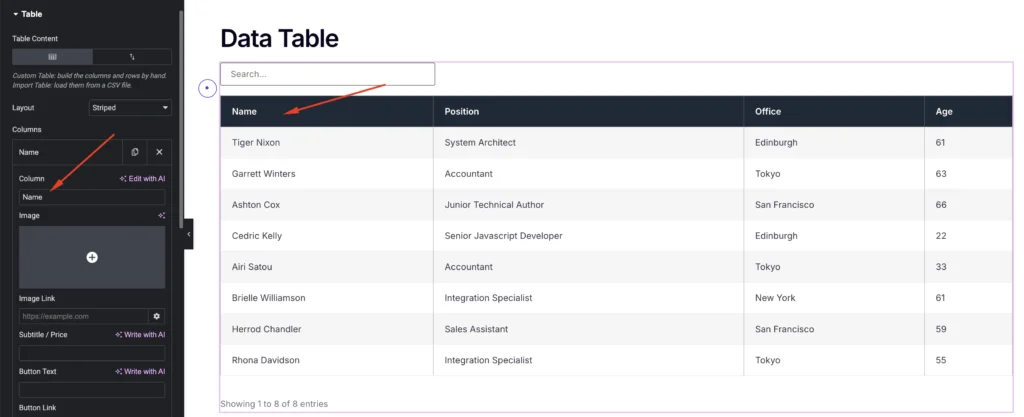Image resolution: width=1024 pixels, height=417 pixels.
Task: Add an image via plus placeholder
Action: pyautogui.click(x=92, y=257)
